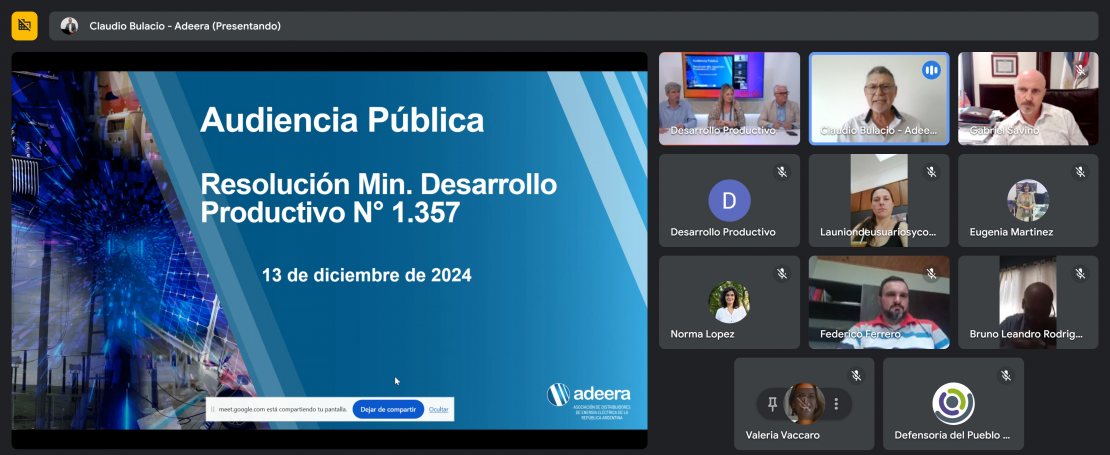Click presenter avatar beside Claudio Bulacio title
Viewport: 1110px width, 455px height.
click(x=69, y=26)
